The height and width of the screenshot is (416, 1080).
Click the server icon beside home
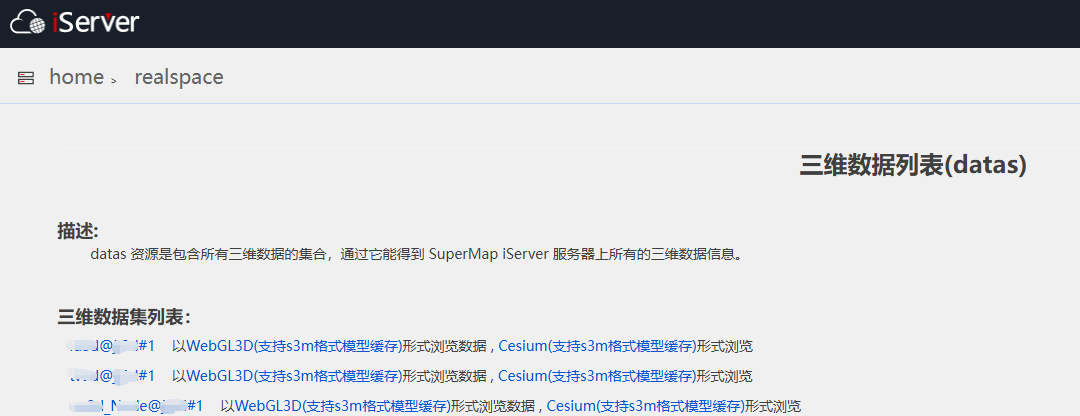(x=26, y=78)
